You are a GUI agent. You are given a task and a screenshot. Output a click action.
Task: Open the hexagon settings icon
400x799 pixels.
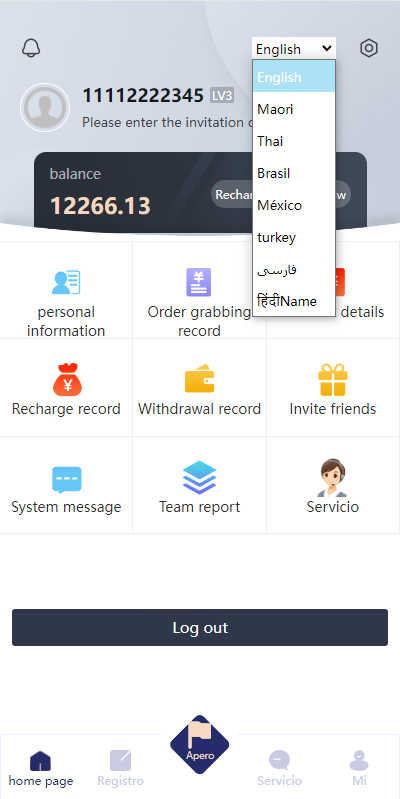coord(368,48)
